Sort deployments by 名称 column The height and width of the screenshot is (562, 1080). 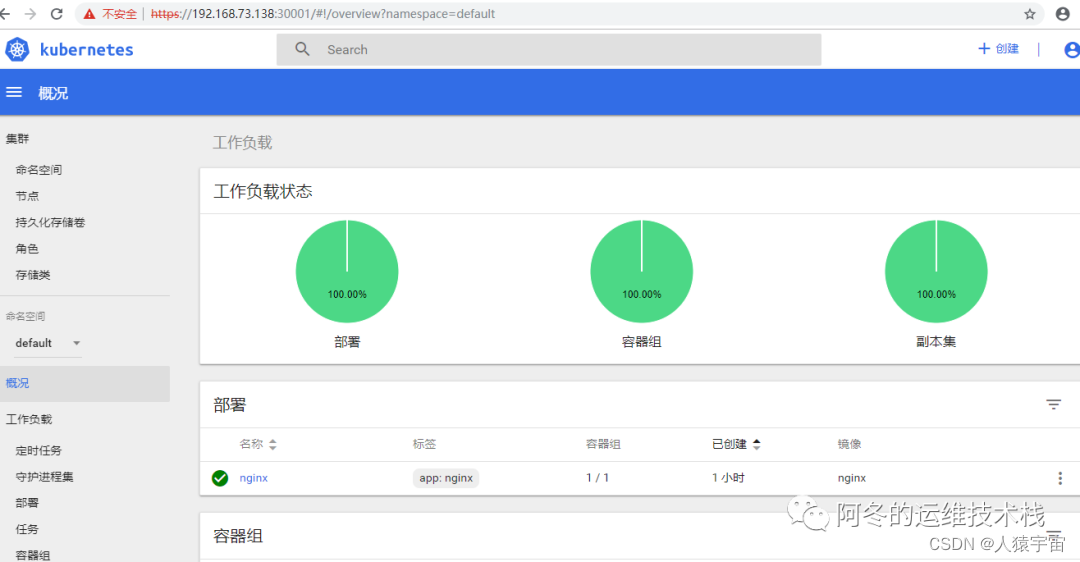coord(258,444)
